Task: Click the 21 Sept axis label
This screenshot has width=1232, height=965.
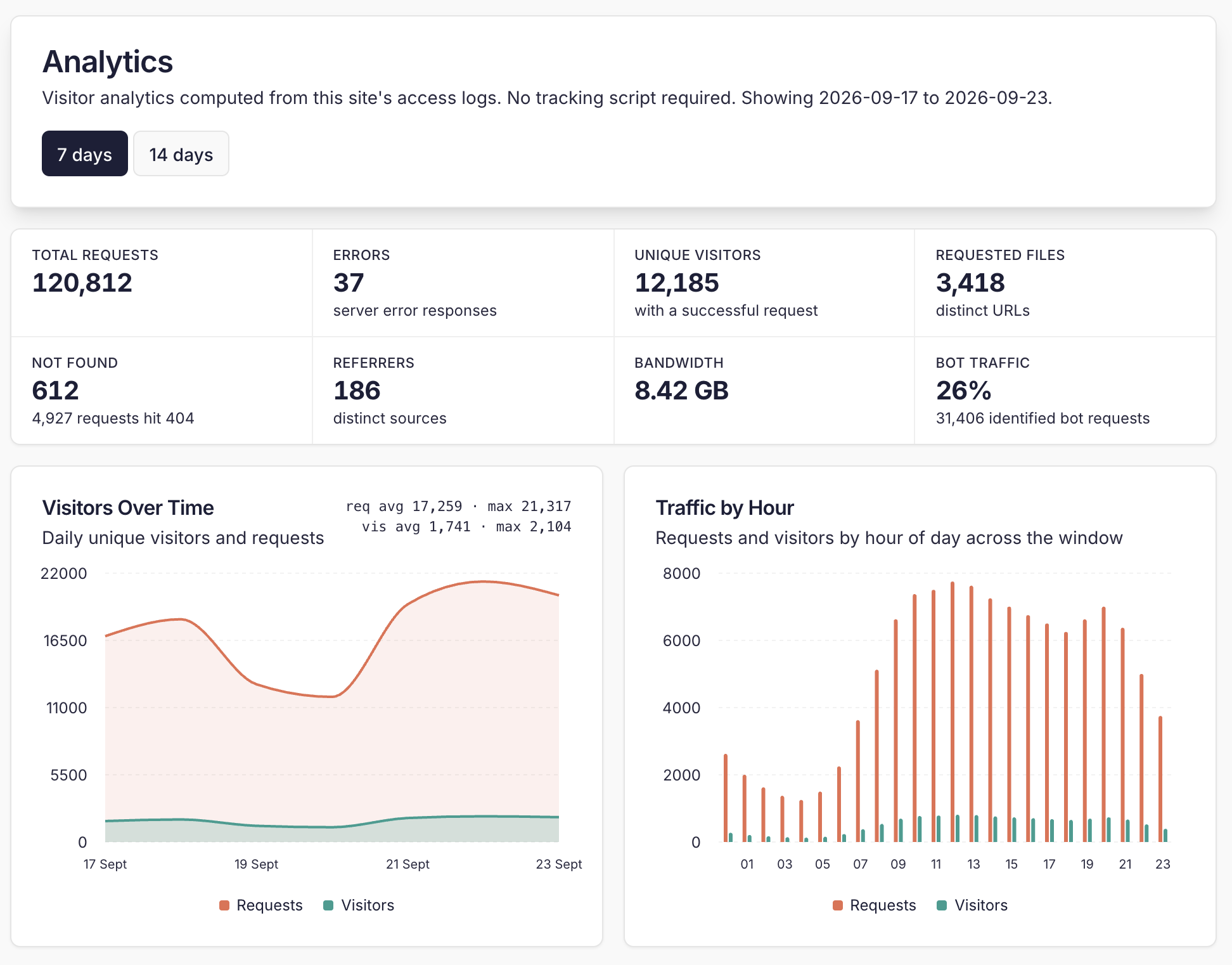Action: pyautogui.click(x=407, y=864)
